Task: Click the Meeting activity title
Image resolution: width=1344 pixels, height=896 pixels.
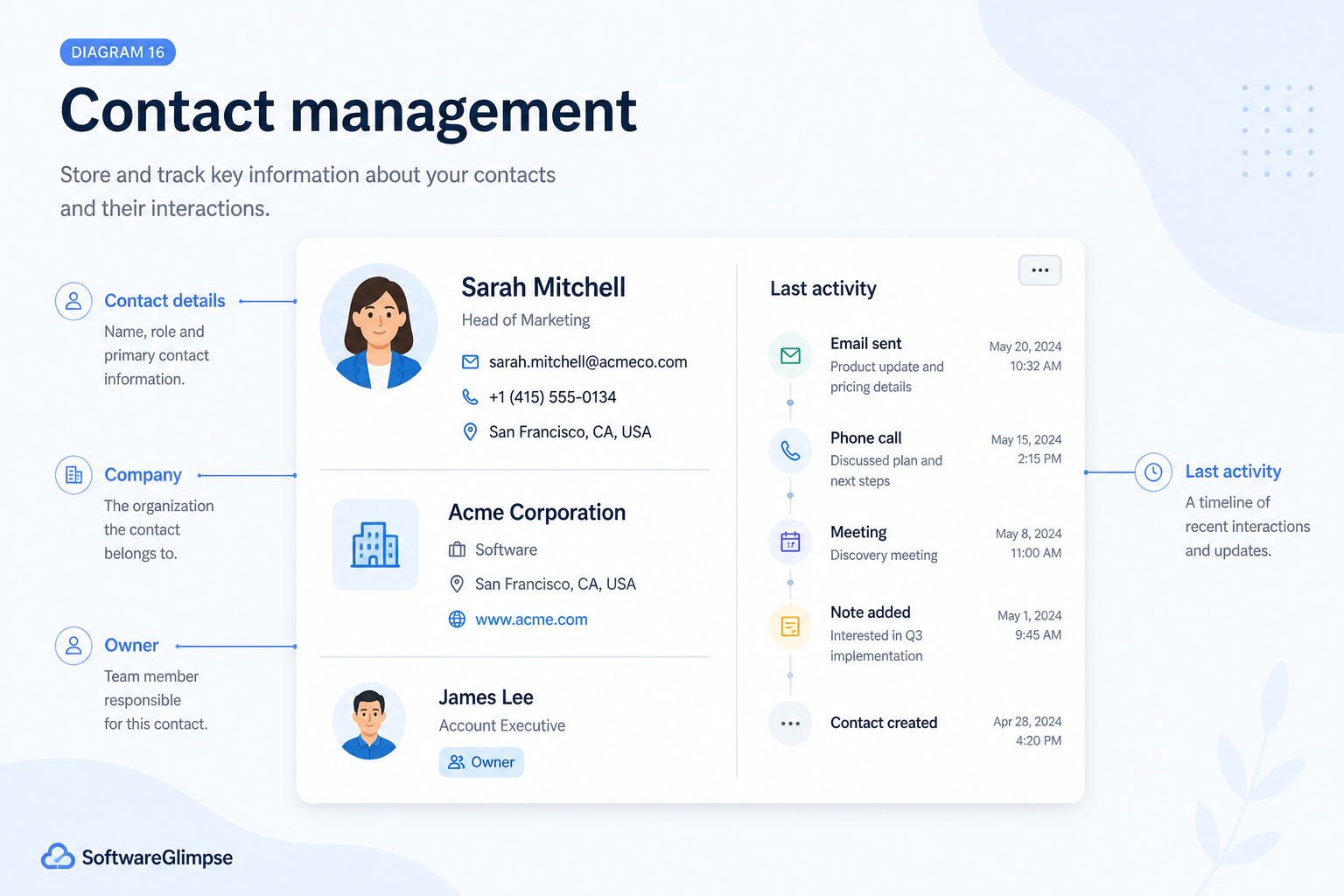Action: click(x=858, y=532)
